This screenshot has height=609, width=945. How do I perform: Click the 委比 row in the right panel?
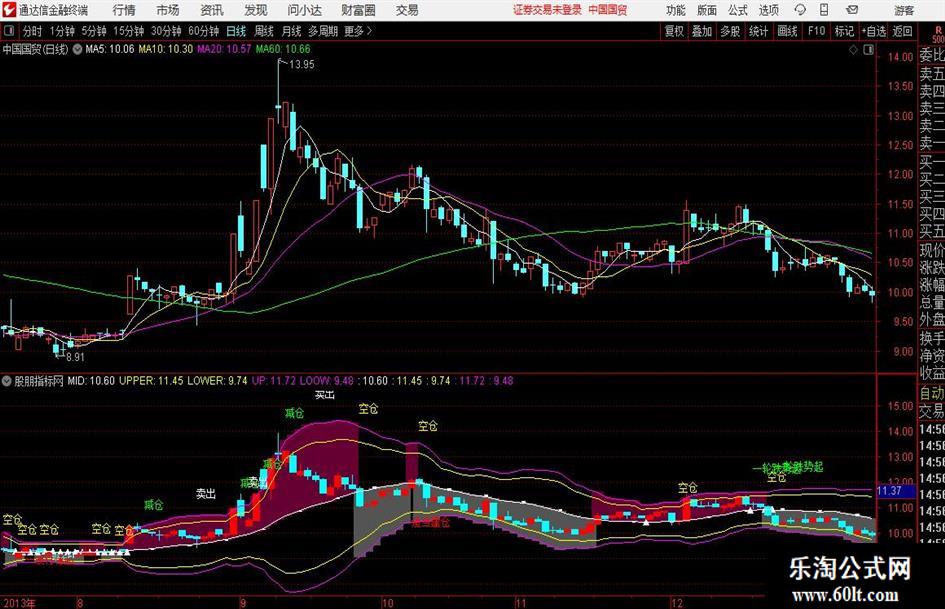[932, 55]
